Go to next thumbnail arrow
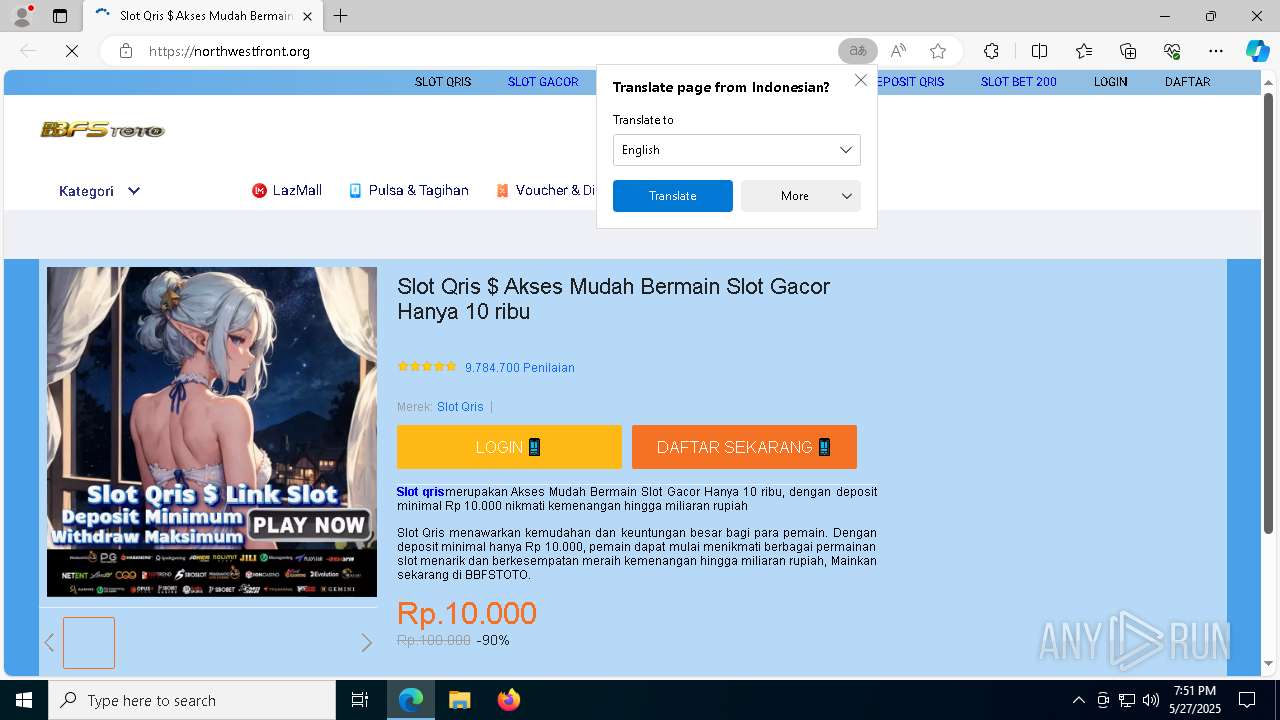This screenshot has height=720, width=1280. [x=366, y=643]
